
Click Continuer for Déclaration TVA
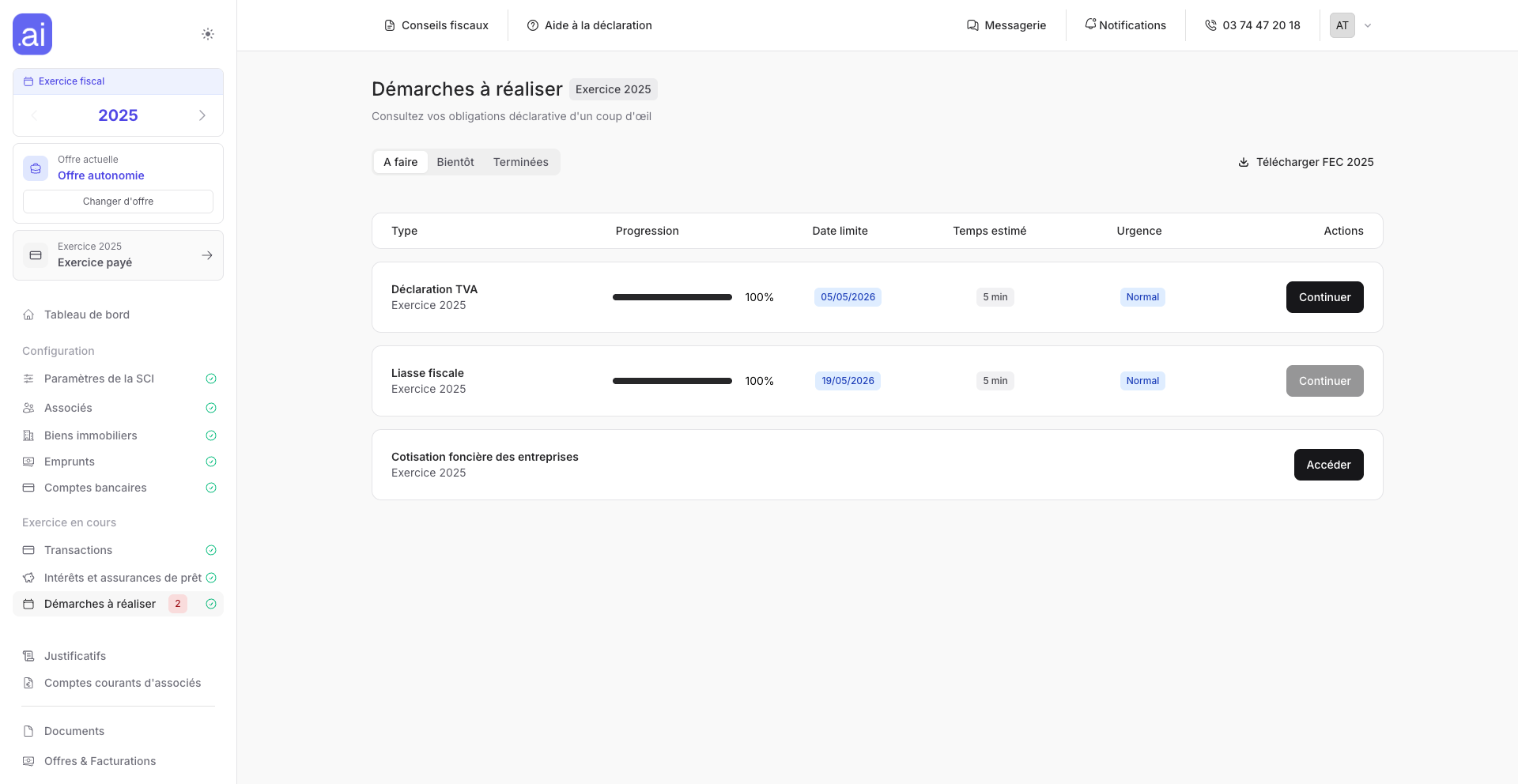(x=1324, y=297)
